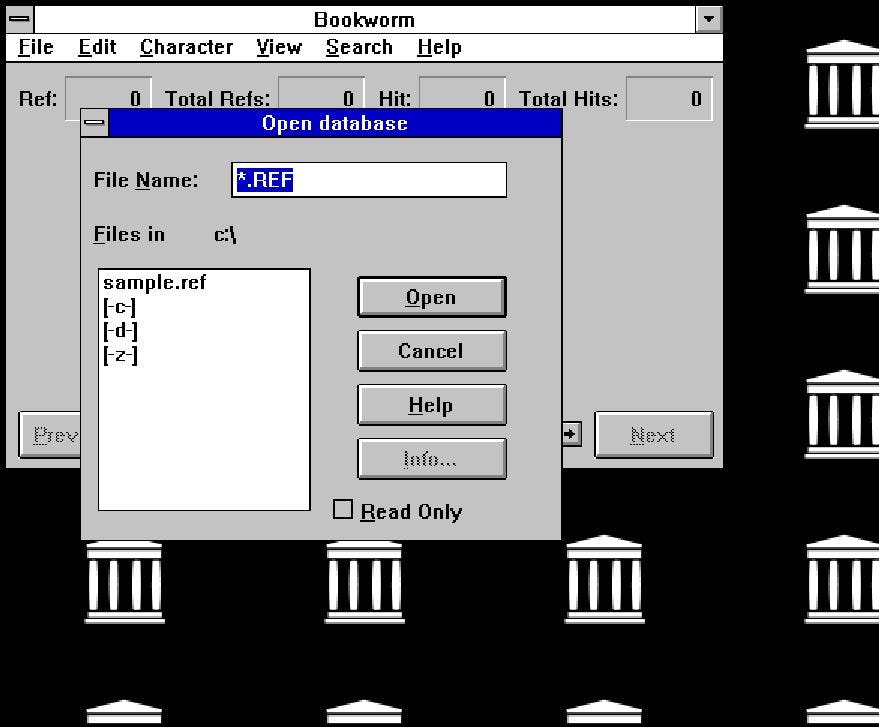Select the [-z-] drive entry
This screenshot has width=879, height=727.
[120, 354]
